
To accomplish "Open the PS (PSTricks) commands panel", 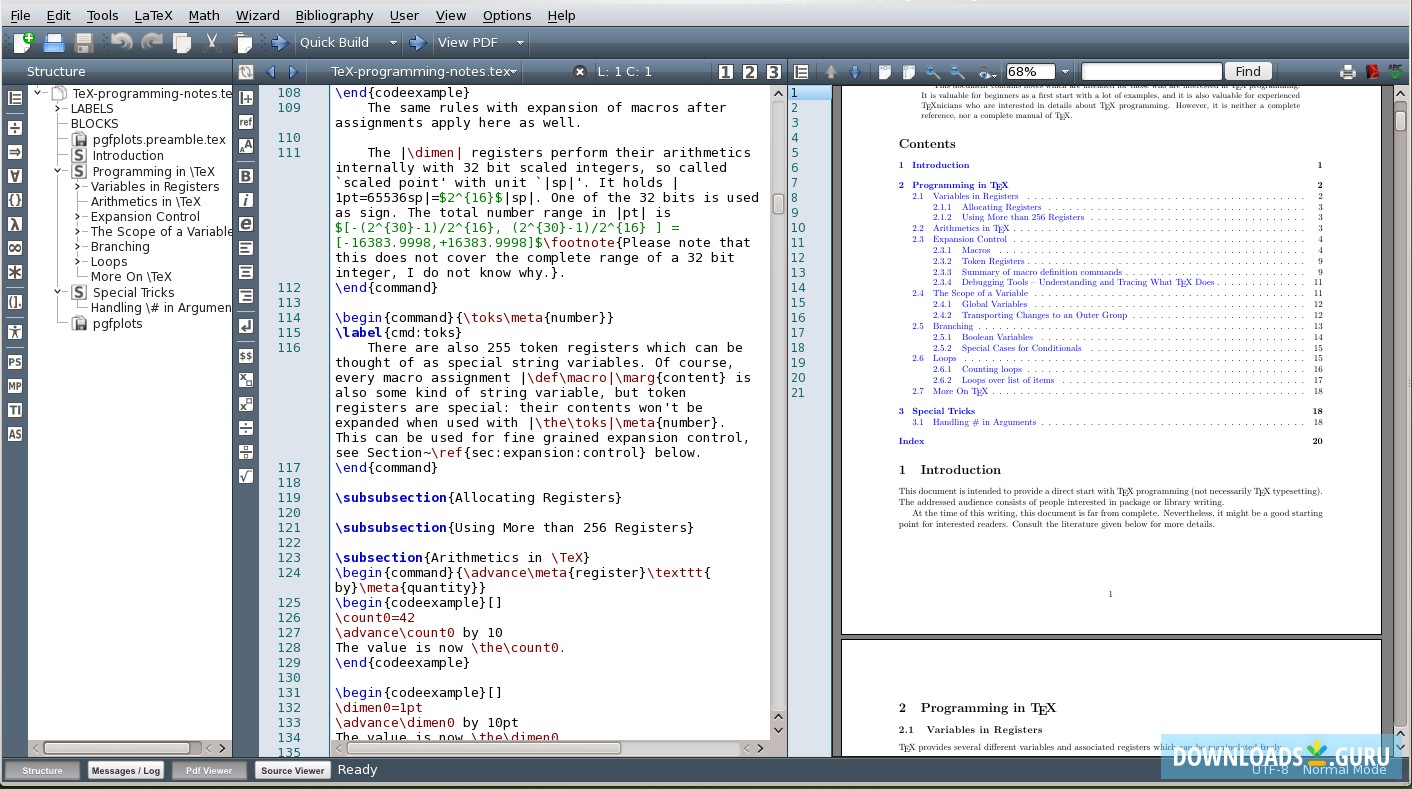I will pos(15,362).
